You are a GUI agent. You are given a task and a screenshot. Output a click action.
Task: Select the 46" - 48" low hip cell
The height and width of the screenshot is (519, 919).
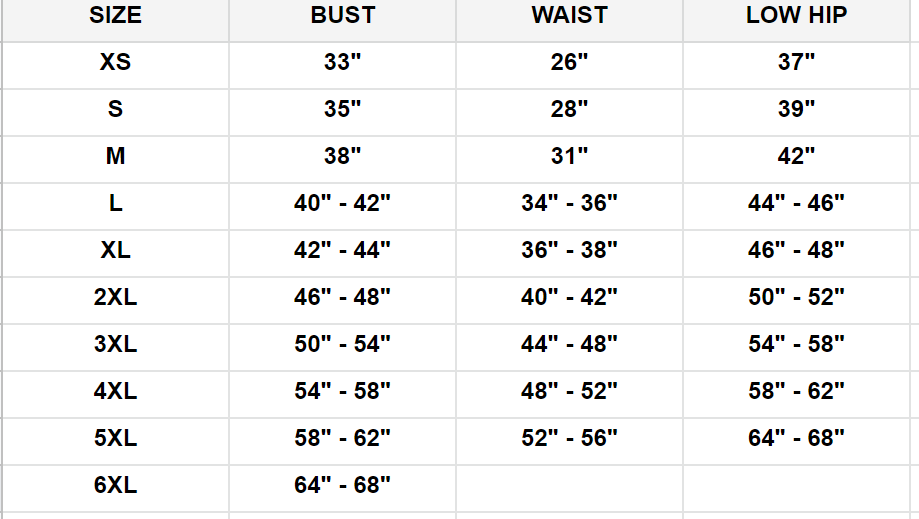pos(796,250)
